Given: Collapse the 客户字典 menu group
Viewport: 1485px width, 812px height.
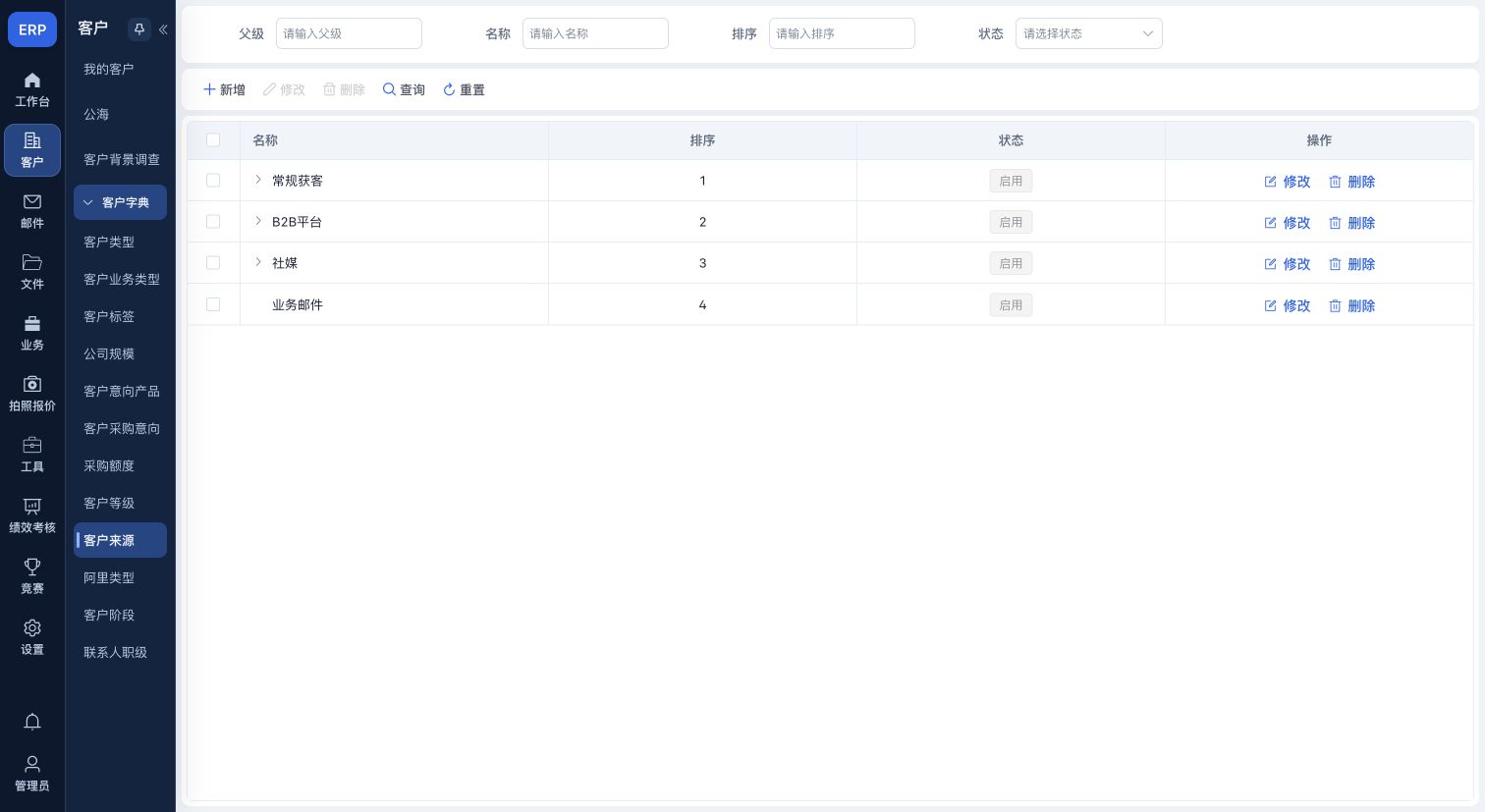Looking at the screenshot, I should pyautogui.click(x=120, y=202).
